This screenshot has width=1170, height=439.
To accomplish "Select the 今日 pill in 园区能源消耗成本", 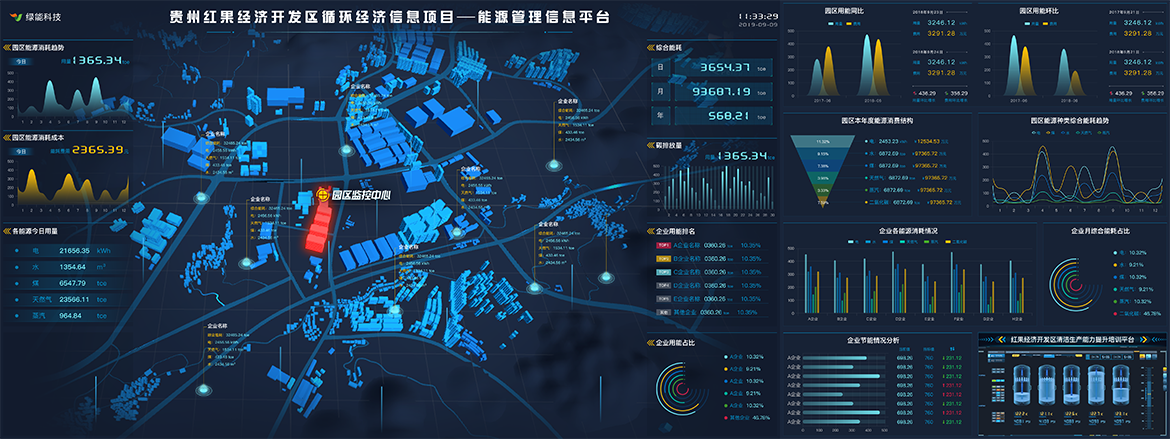I will coord(21,151).
